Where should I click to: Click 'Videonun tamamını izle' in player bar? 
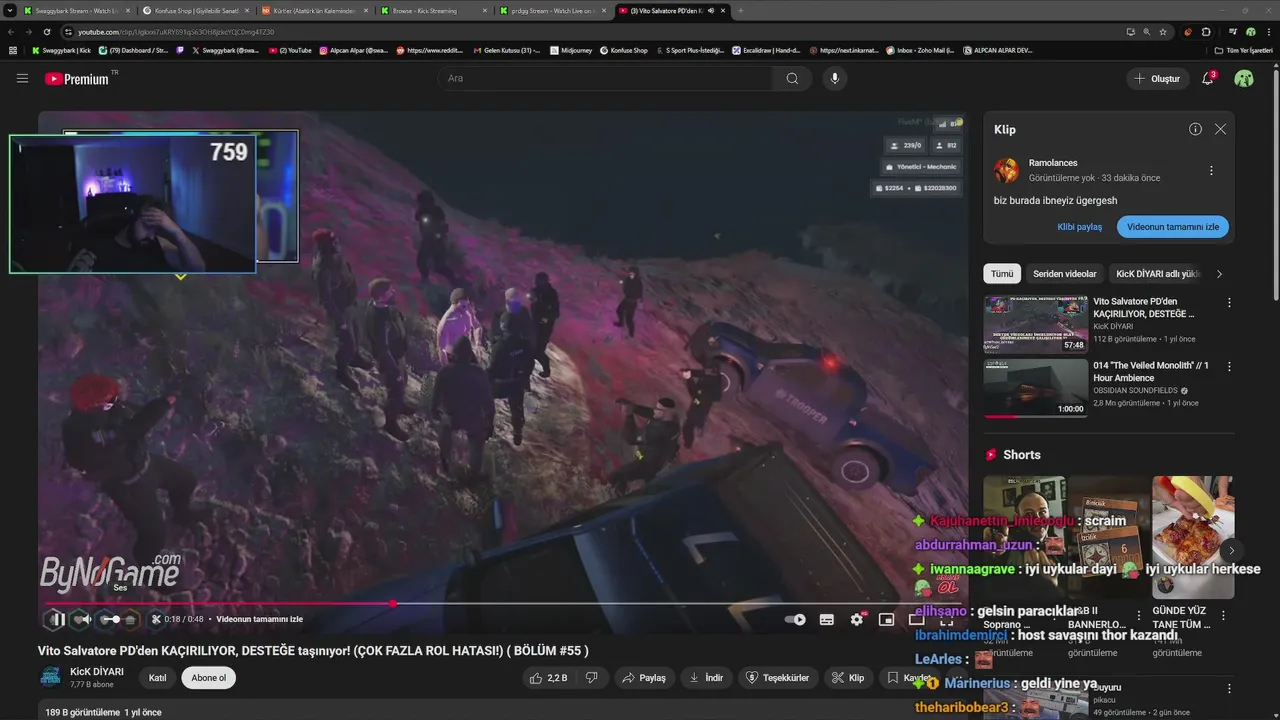point(259,619)
